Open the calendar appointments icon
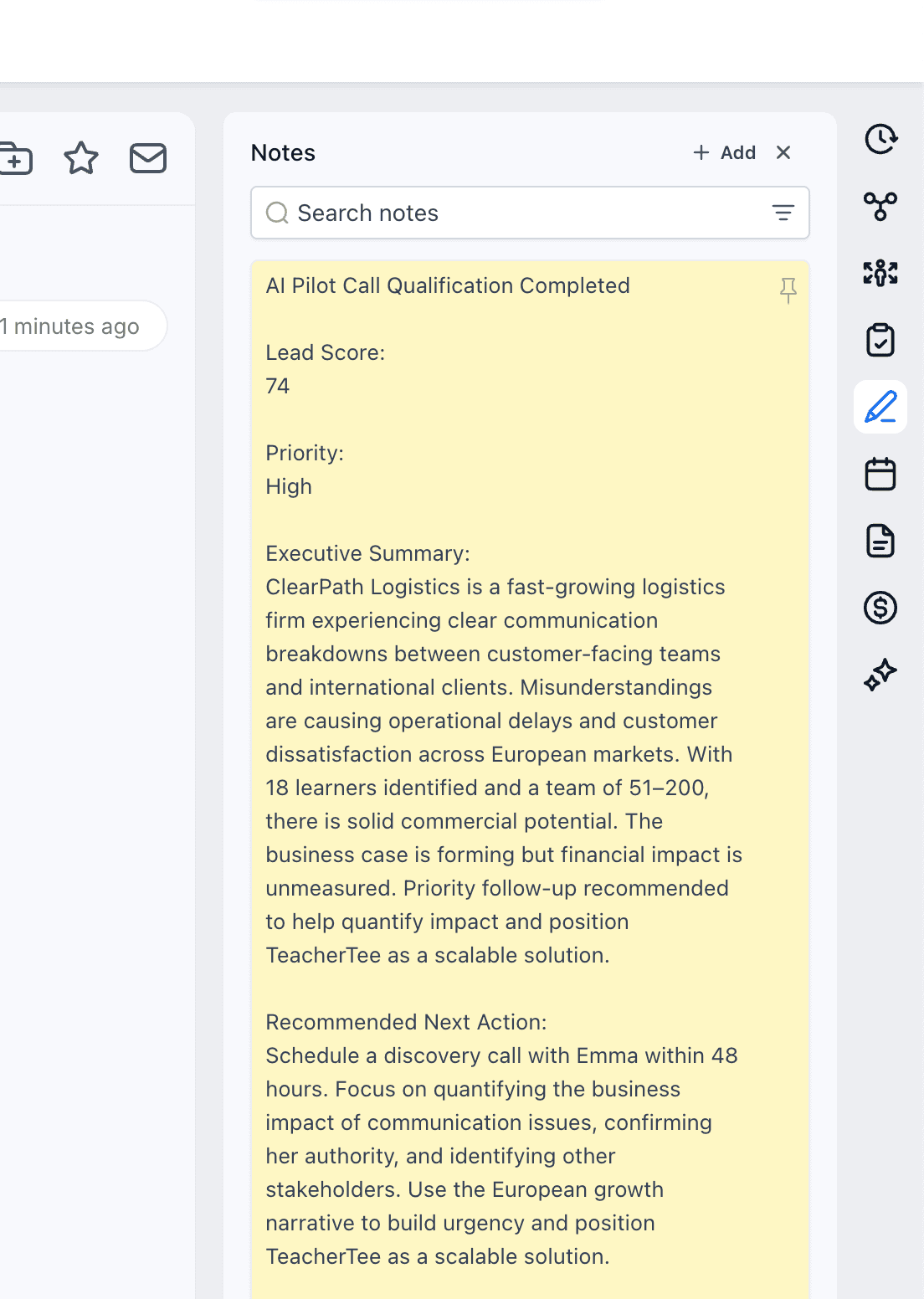This screenshot has height=1299, width=924. (x=880, y=474)
